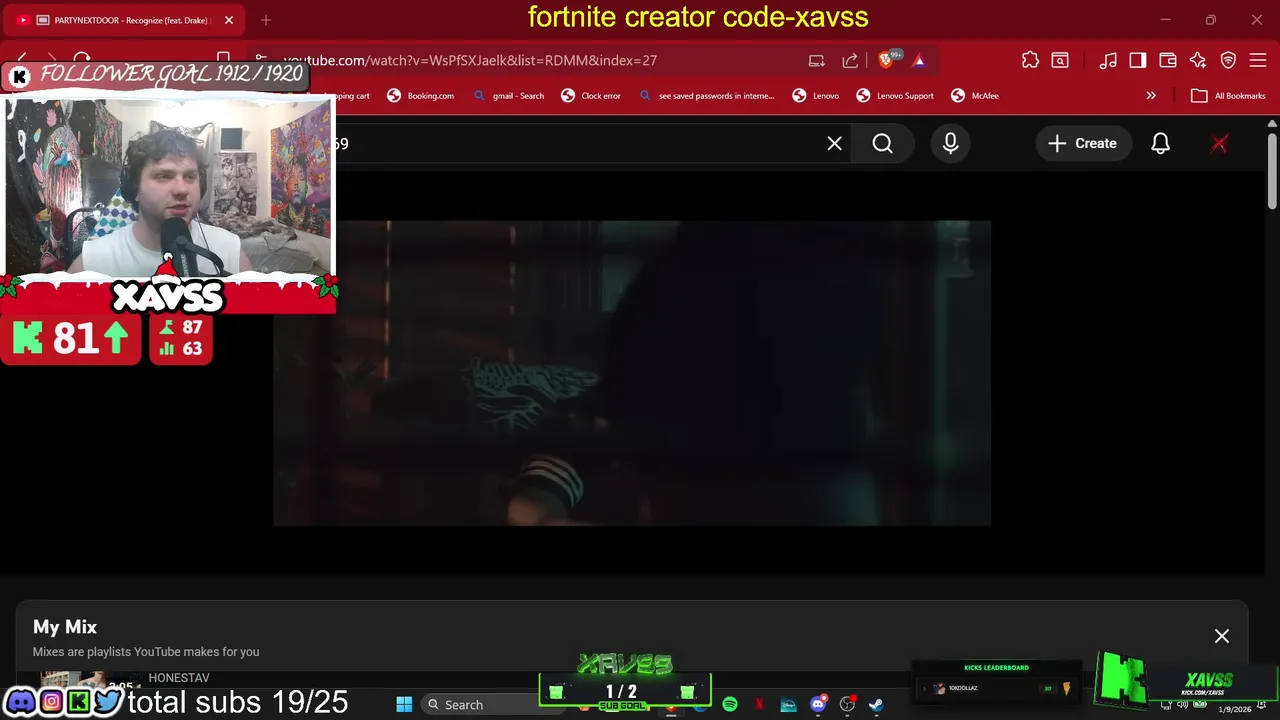The width and height of the screenshot is (1280, 720).
Task: Click the YouTube video player
Action: coord(632,373)
